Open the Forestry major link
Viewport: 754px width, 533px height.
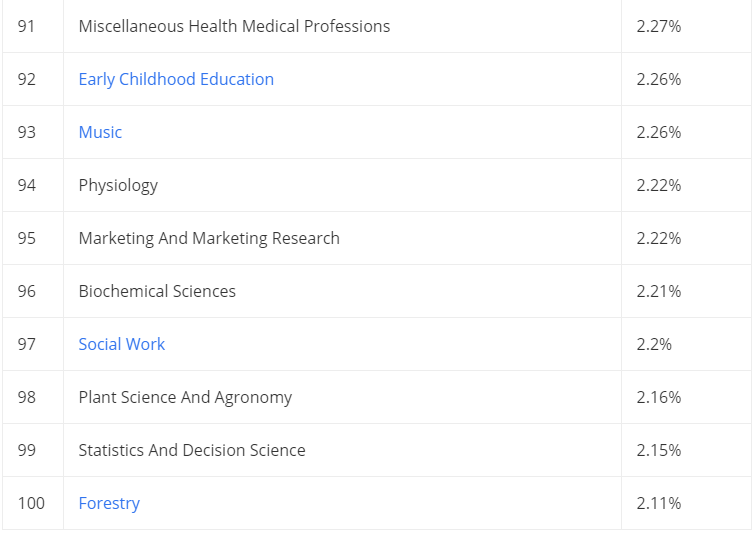(109, 503)
